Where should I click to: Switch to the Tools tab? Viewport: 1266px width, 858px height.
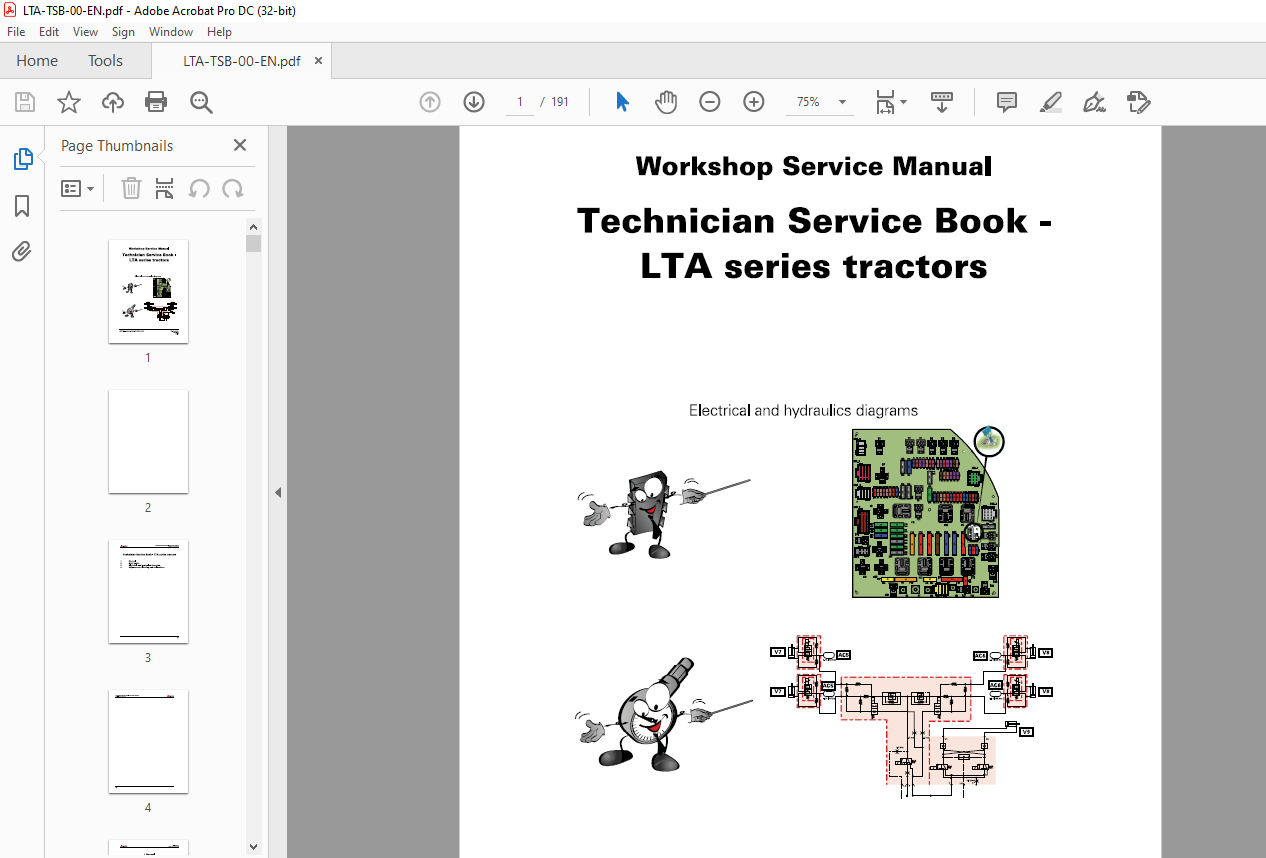pyautogui.click(x=105, y=61)
